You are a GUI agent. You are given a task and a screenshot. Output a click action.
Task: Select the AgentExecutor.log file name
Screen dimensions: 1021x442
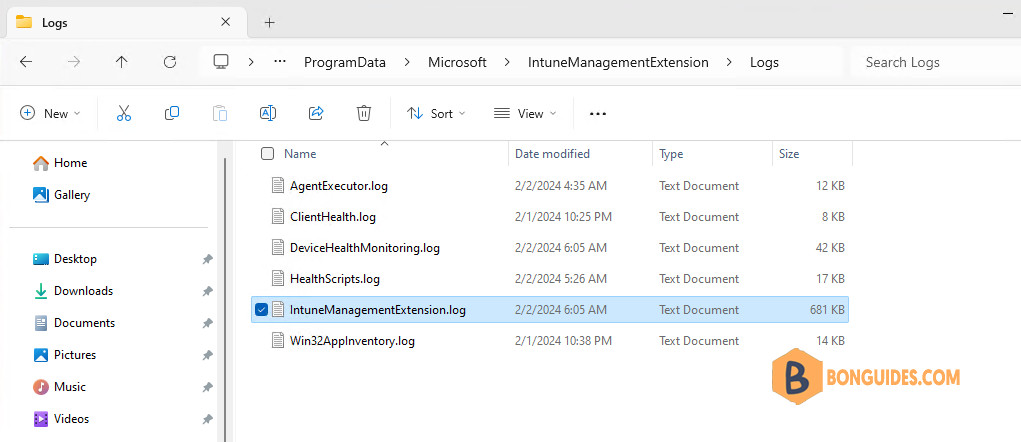click(339, 186)
